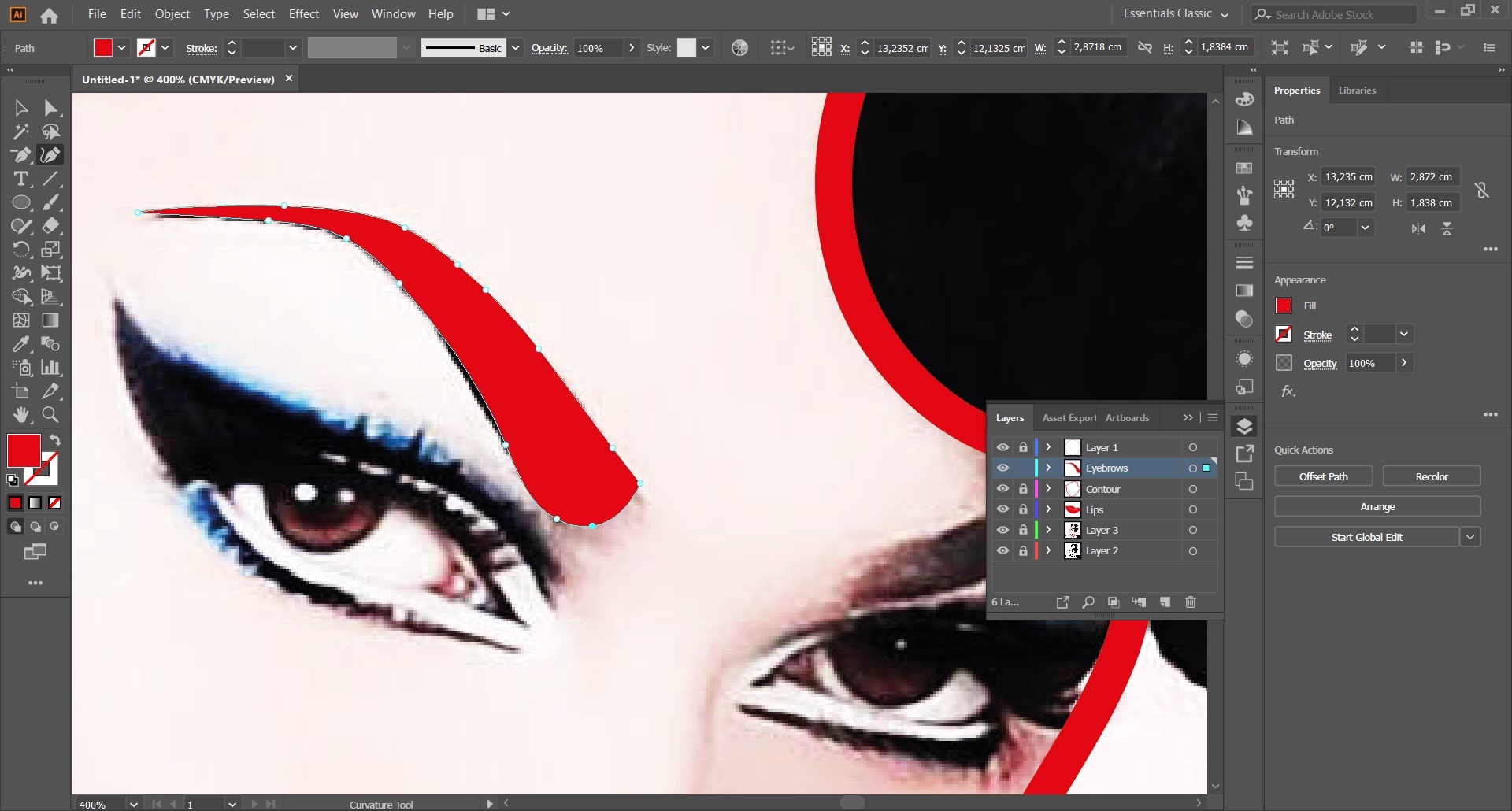Viewport: 1512px width, 811px height.
Task: Hide the Lips layer
Action: [x=1002, y=509]
